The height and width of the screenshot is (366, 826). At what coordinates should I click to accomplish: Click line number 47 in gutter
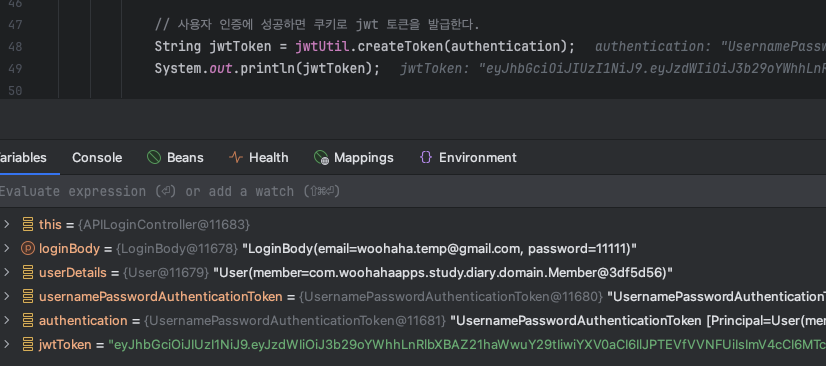15,24
